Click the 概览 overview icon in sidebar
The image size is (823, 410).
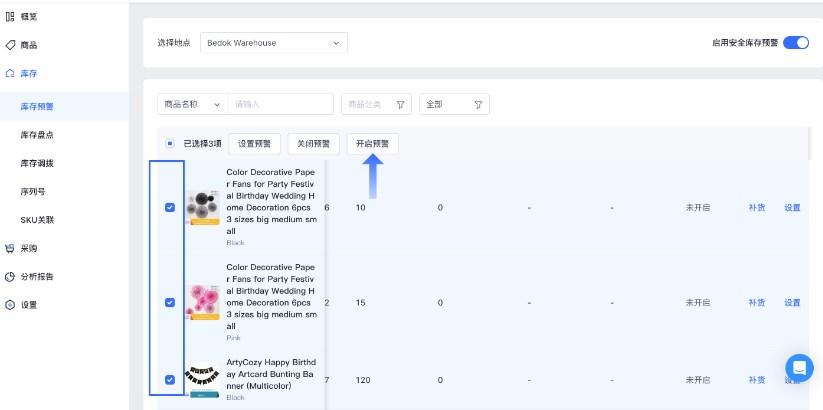pyautogui.click(x=10, y=17)
